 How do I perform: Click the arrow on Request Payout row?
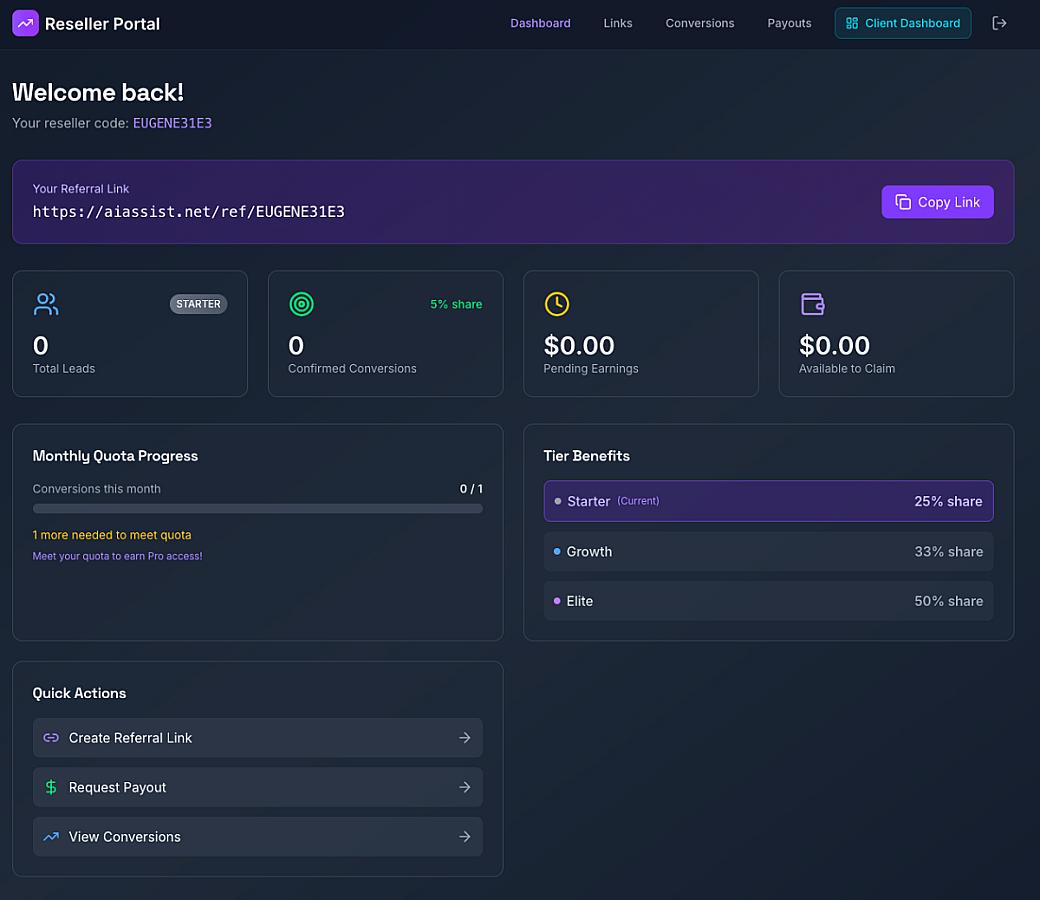pos(464,787)
